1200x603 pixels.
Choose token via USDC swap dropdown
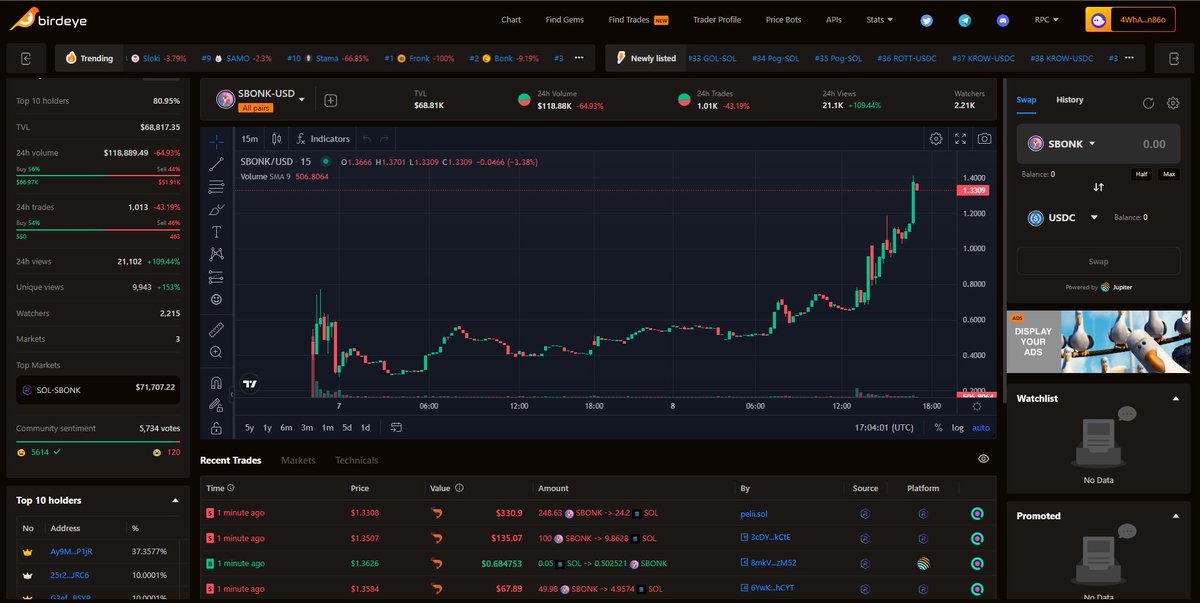point(1064,217)
